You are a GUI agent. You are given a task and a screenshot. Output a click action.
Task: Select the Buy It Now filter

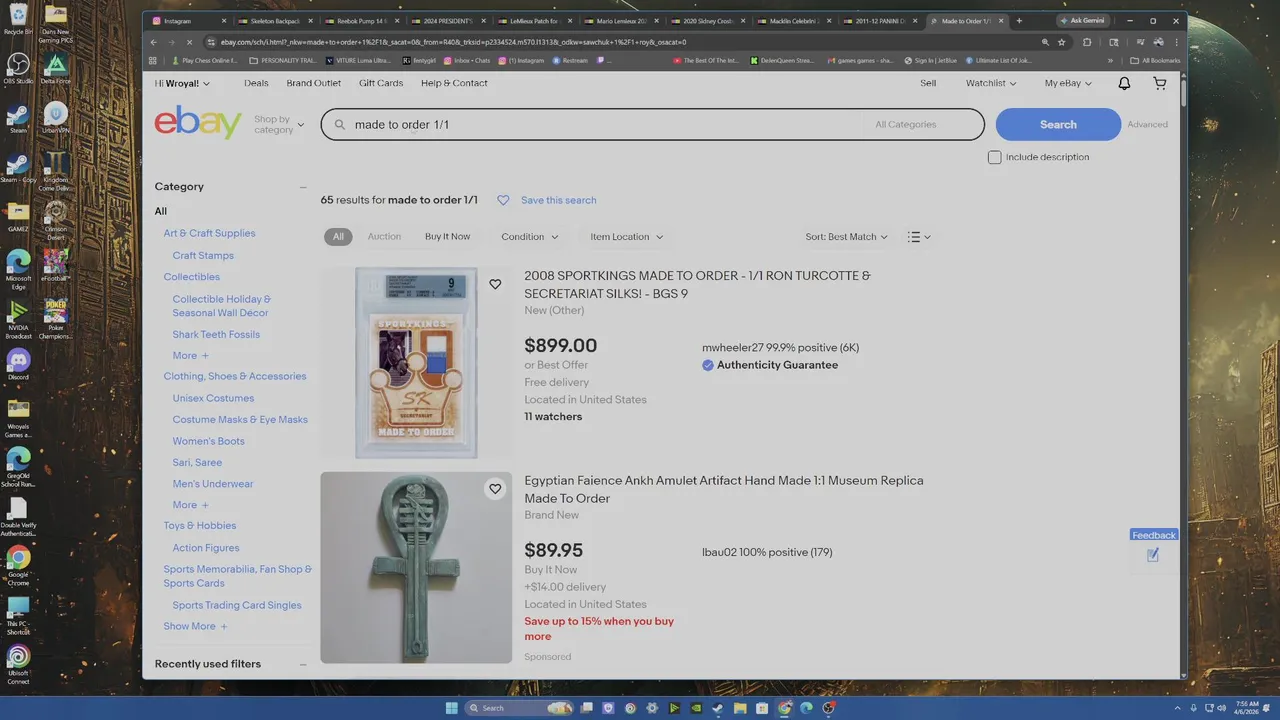point(447,237)
